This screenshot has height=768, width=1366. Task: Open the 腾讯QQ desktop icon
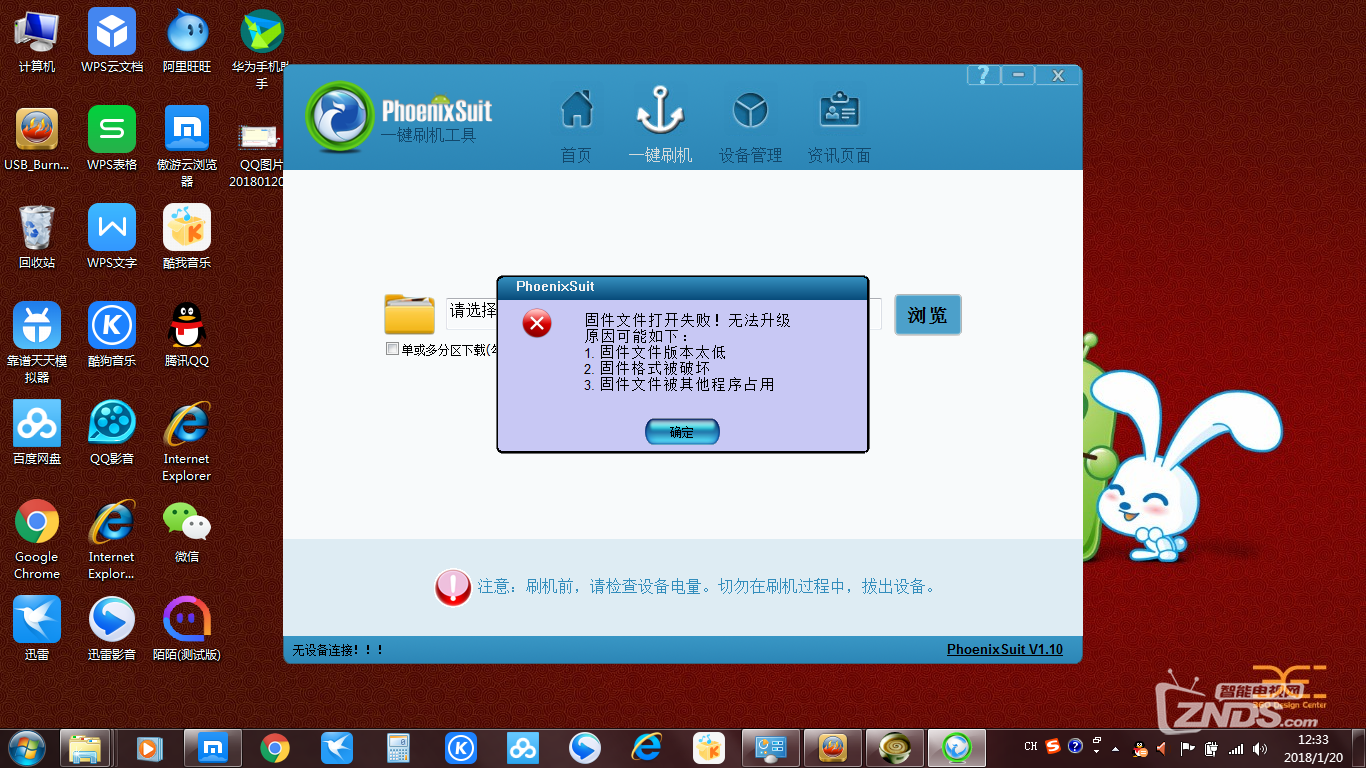tap(187, 335)
